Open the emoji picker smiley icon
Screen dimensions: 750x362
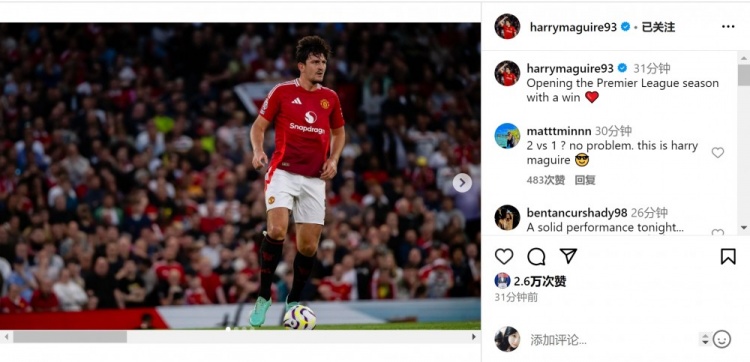coord(722,339)
